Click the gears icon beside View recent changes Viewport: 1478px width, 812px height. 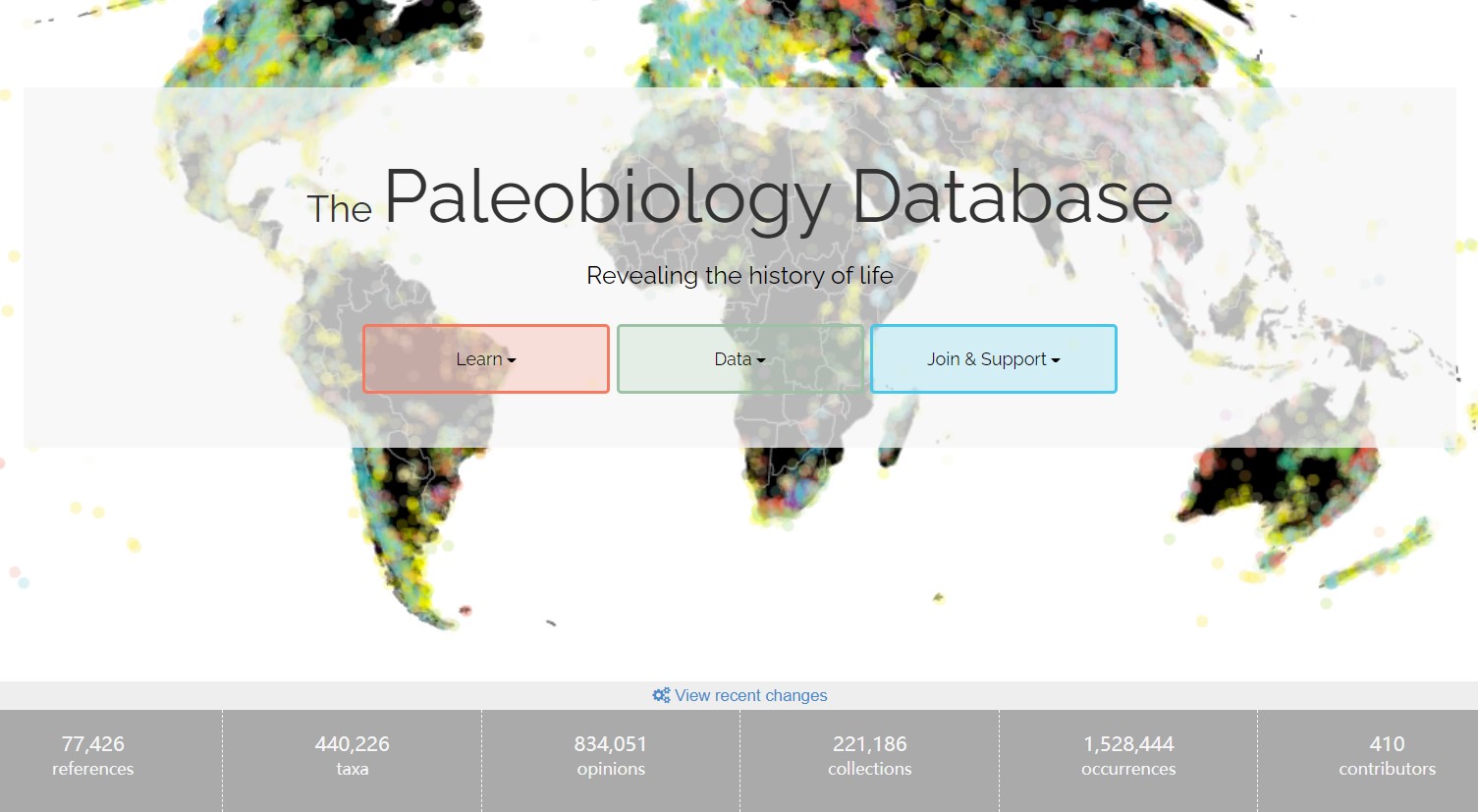(661, 695)
